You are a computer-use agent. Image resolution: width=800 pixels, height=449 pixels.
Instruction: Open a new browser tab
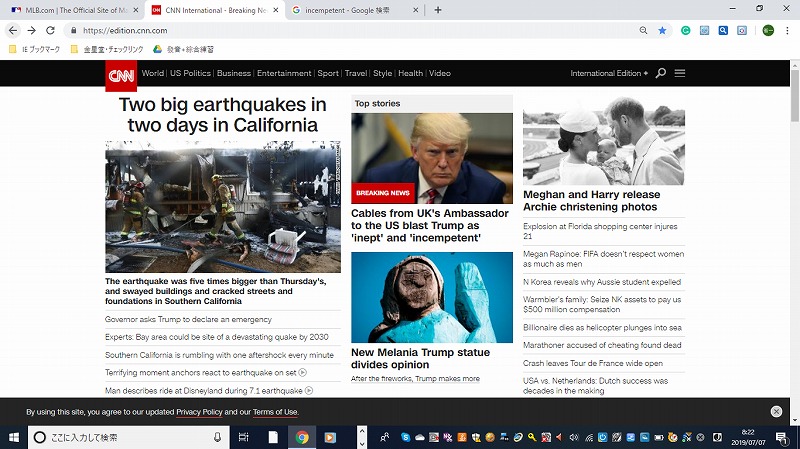tap(438, 10)
